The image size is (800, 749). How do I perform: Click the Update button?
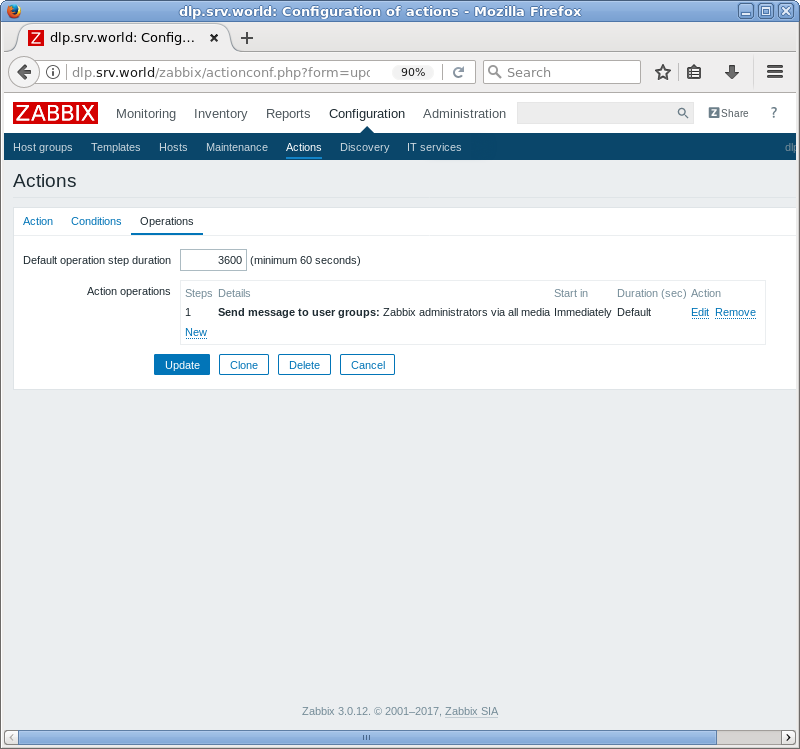pos(182,365)
